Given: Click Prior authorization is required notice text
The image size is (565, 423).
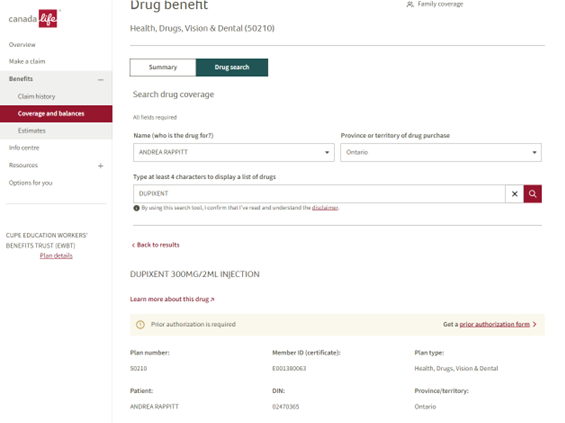Looking at the screenshot, I should click(193, 324).
